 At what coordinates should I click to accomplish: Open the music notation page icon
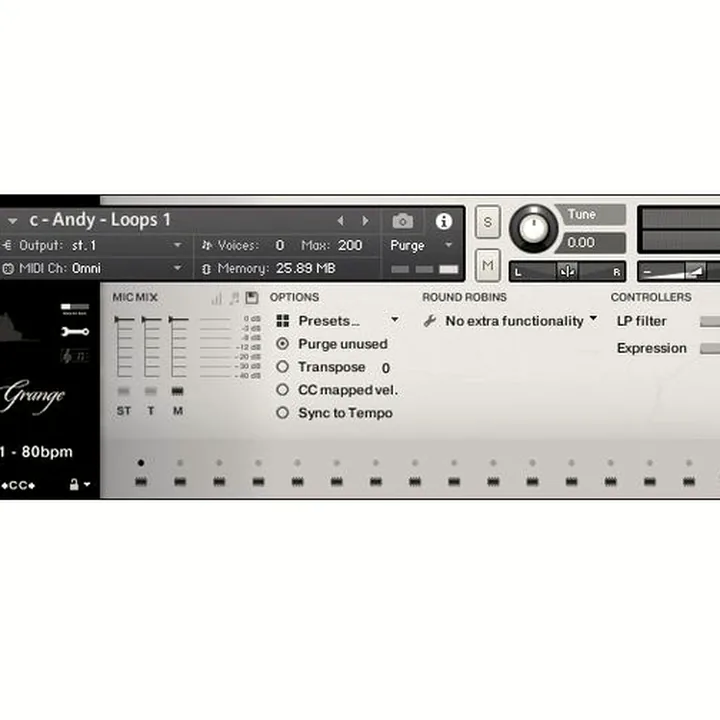tap(74, 356)
